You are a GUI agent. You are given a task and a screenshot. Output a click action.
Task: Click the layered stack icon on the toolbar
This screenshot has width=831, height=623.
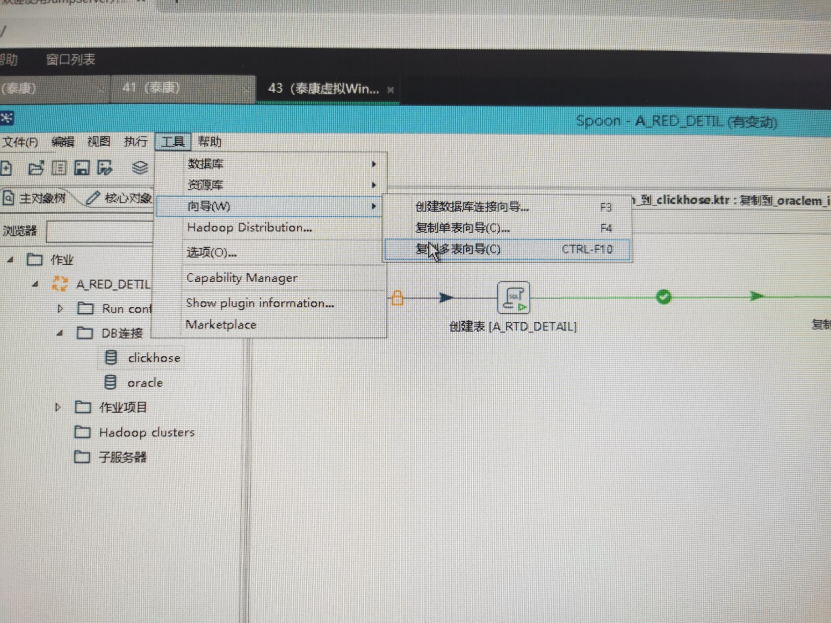[x=138, y=168]
